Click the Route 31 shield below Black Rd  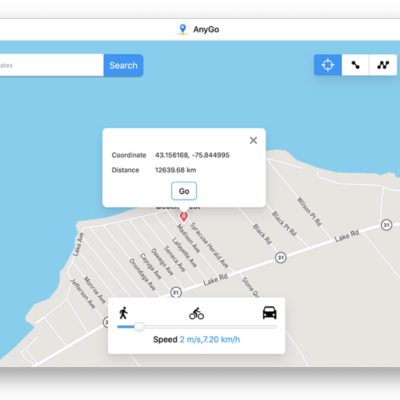(281, 257)
